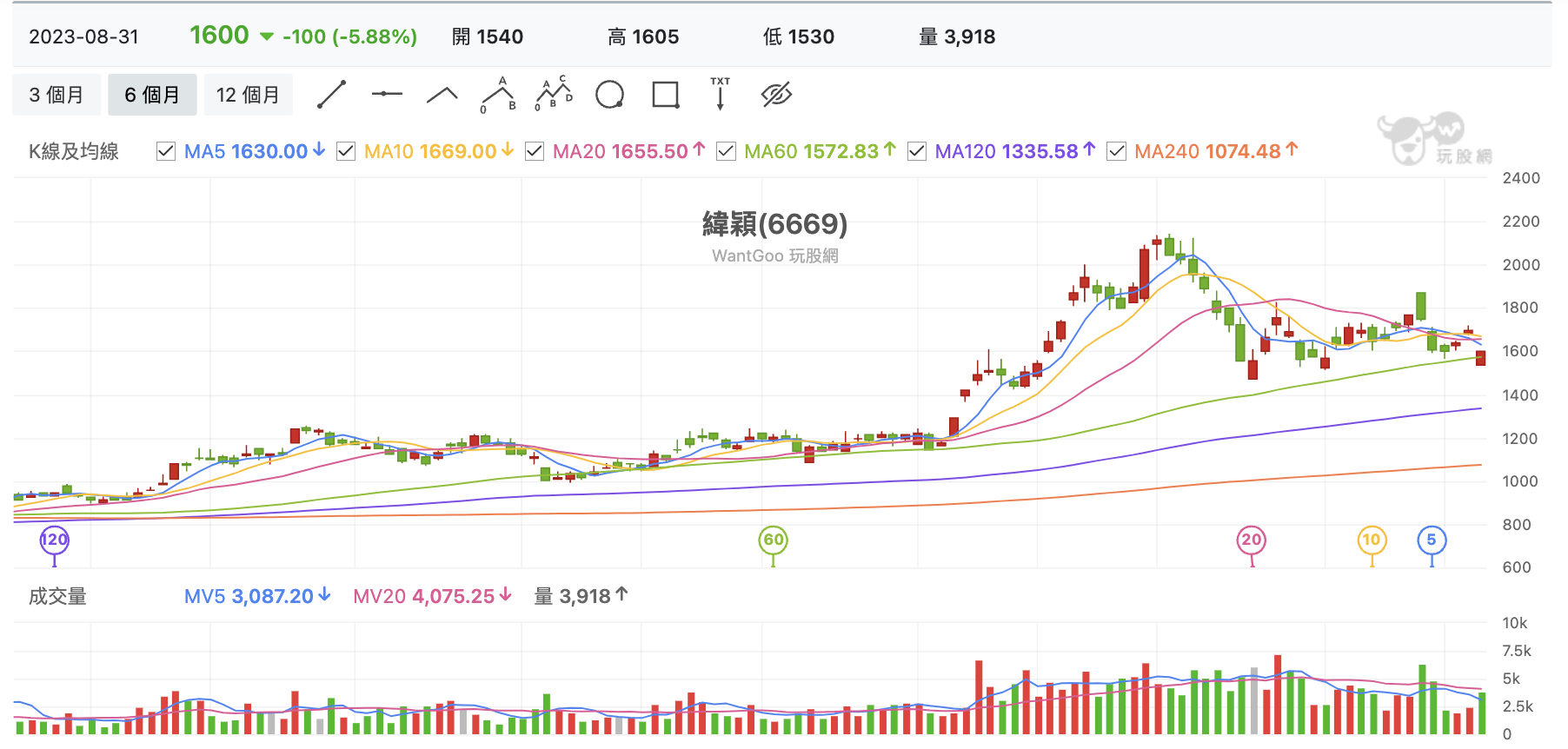The height and width of the screenshot is (749, 1568).
Task: Click the 成交量 volume section label
Action: 57,596
